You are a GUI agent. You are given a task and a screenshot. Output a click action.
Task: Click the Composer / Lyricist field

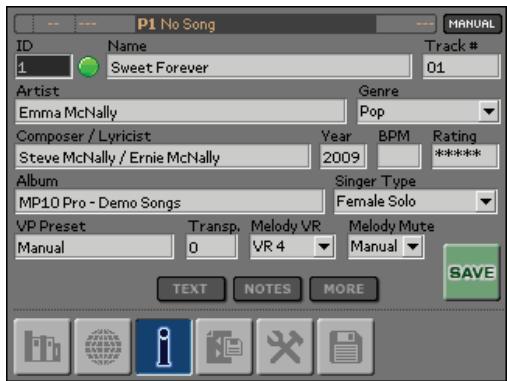tap(163, 157)
